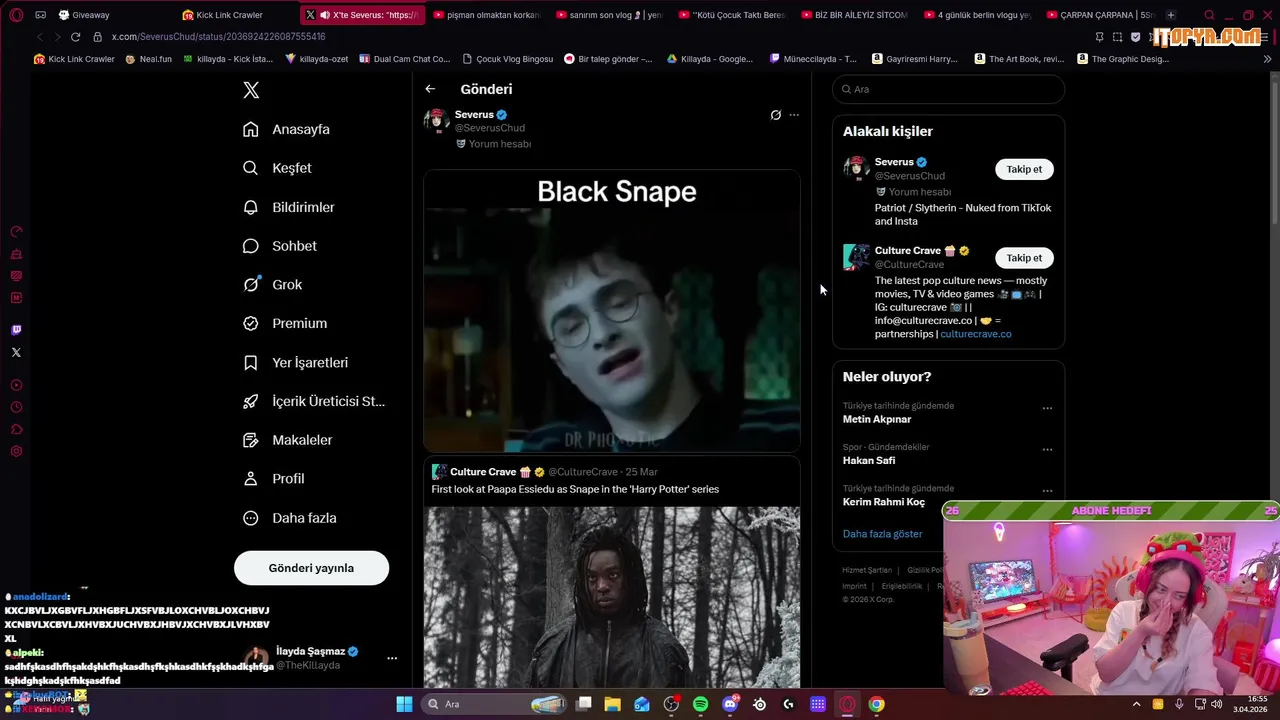The image size is (1280, 720).
Task: Open Daha fazla more menu
Action: click(289, 518)
